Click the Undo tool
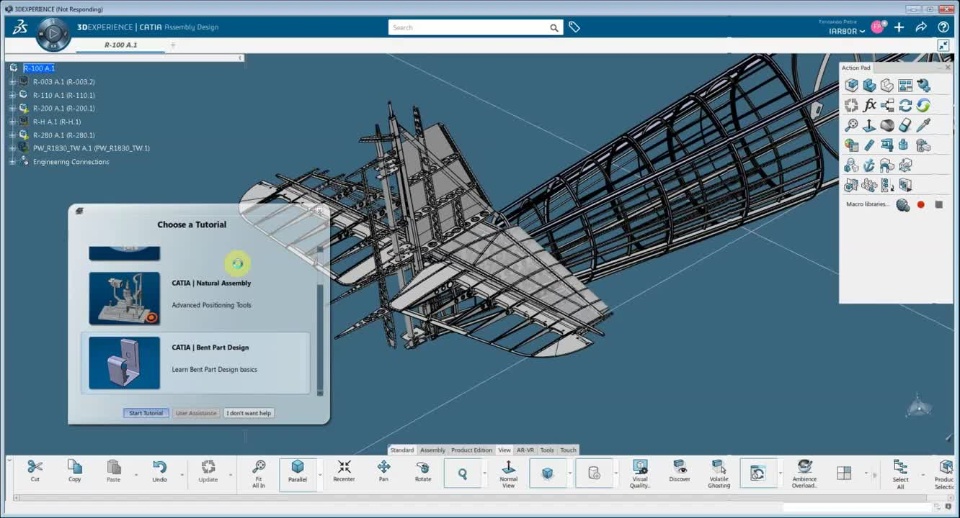This screenshot has width=960, height=518. coord(159,470)
